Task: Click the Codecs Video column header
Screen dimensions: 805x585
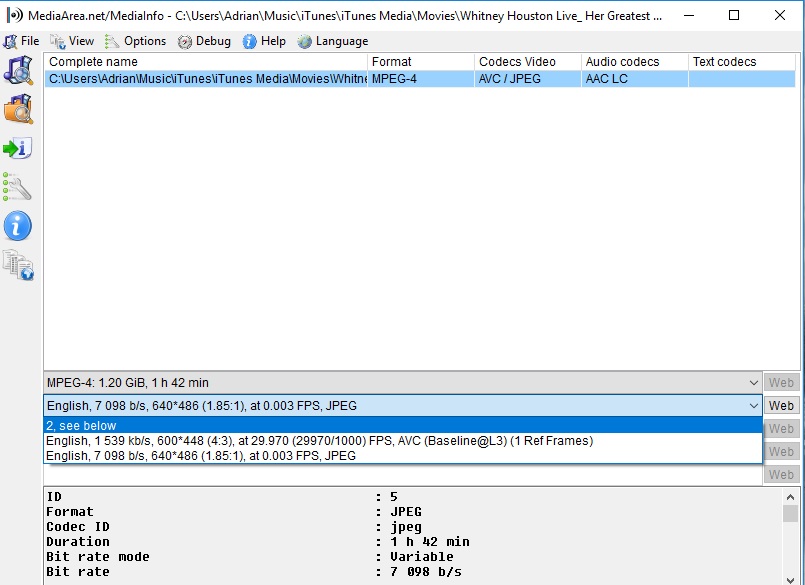Action: [x=528, y=62]
